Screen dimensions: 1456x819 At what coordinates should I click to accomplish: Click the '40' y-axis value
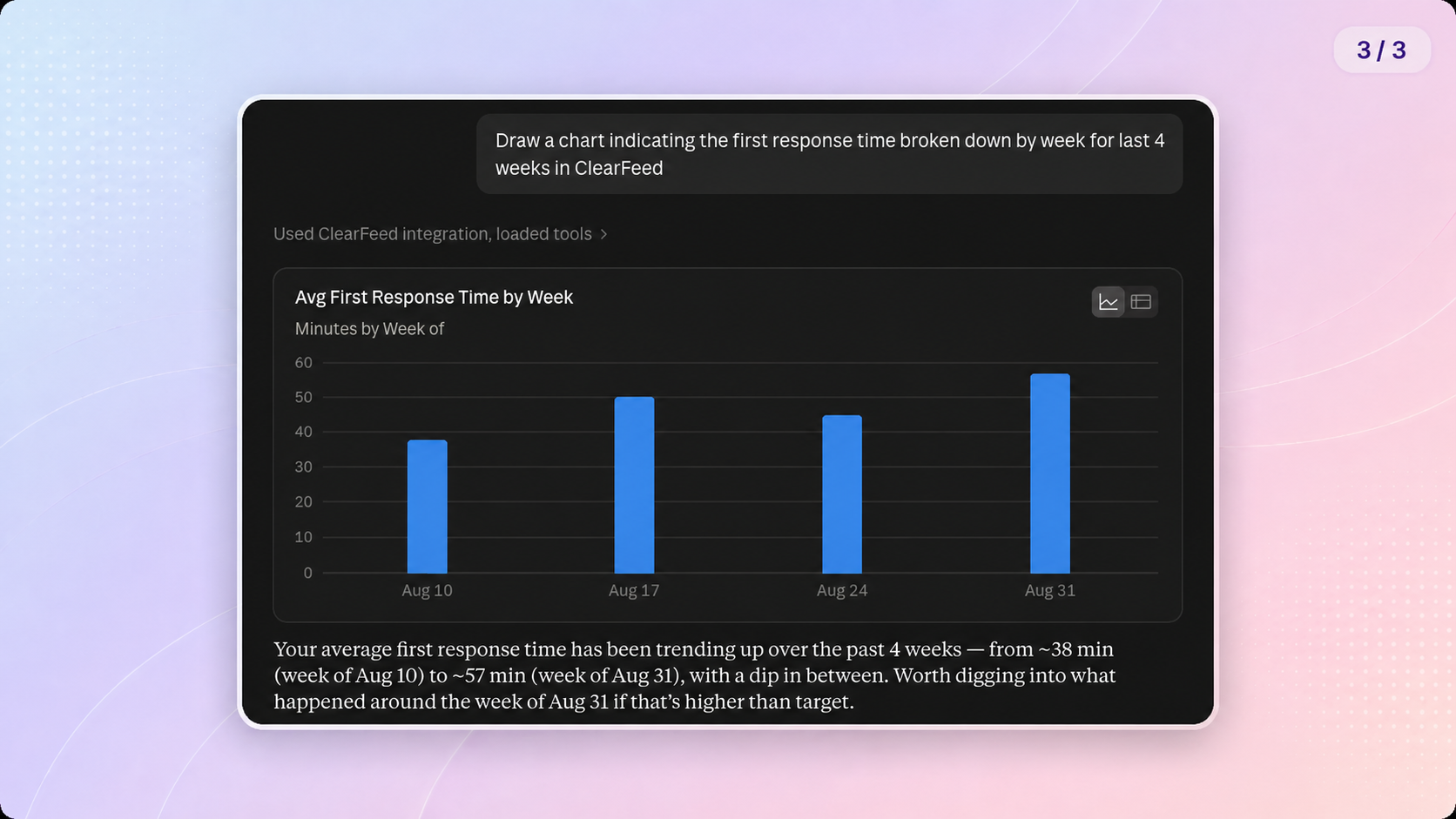[303, 432]
